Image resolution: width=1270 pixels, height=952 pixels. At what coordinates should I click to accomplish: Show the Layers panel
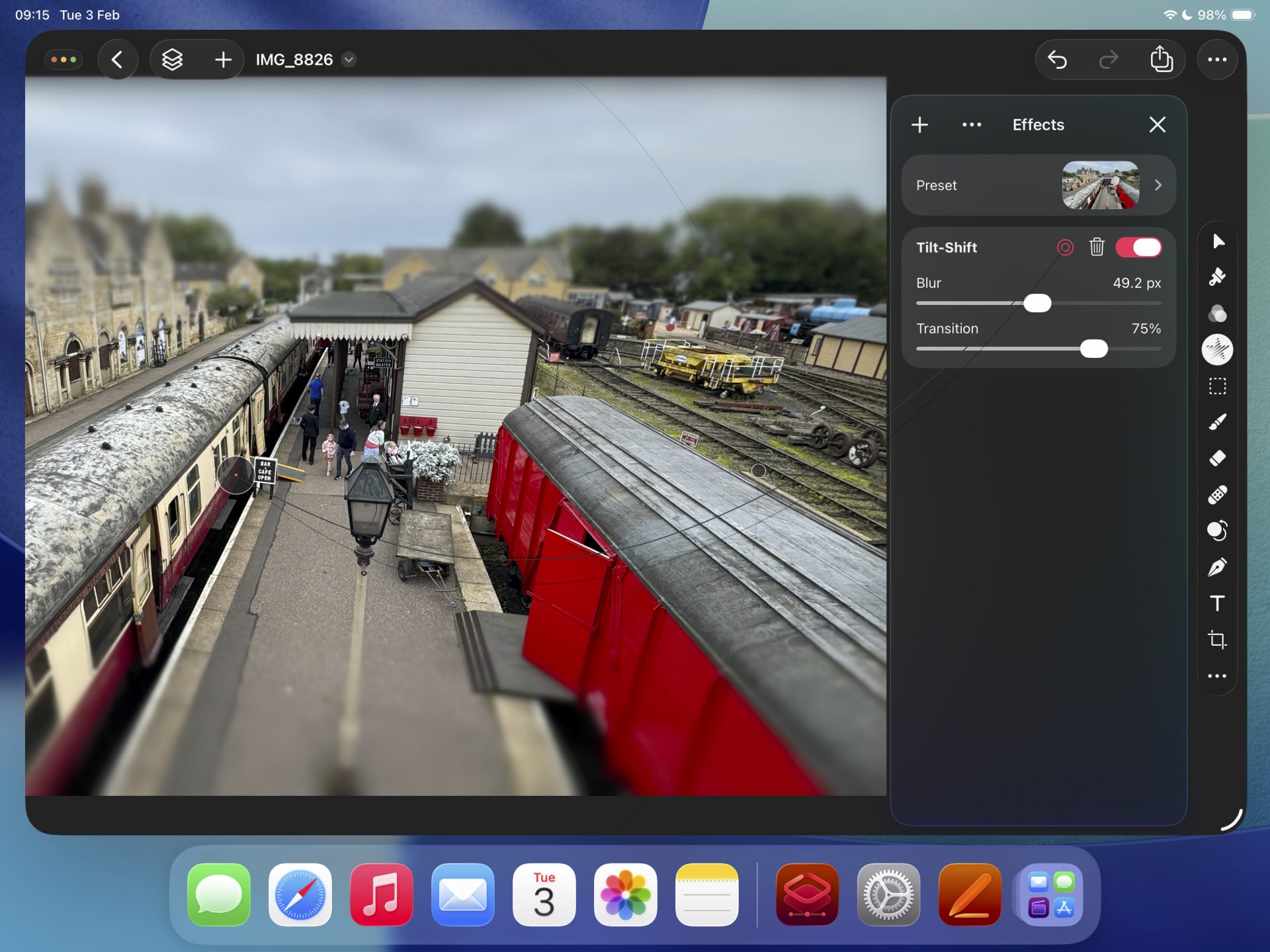click(171, 59)
